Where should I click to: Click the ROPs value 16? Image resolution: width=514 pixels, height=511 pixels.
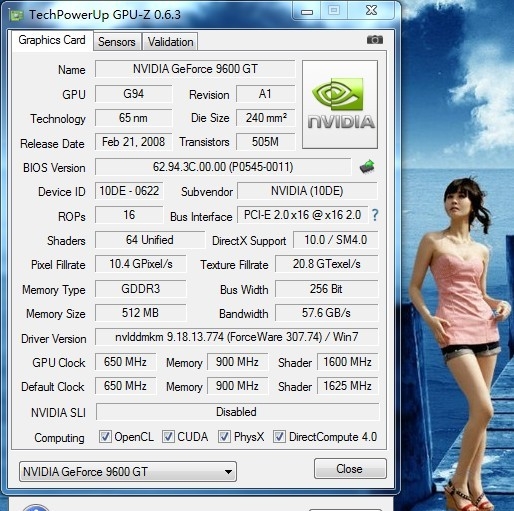129,215
